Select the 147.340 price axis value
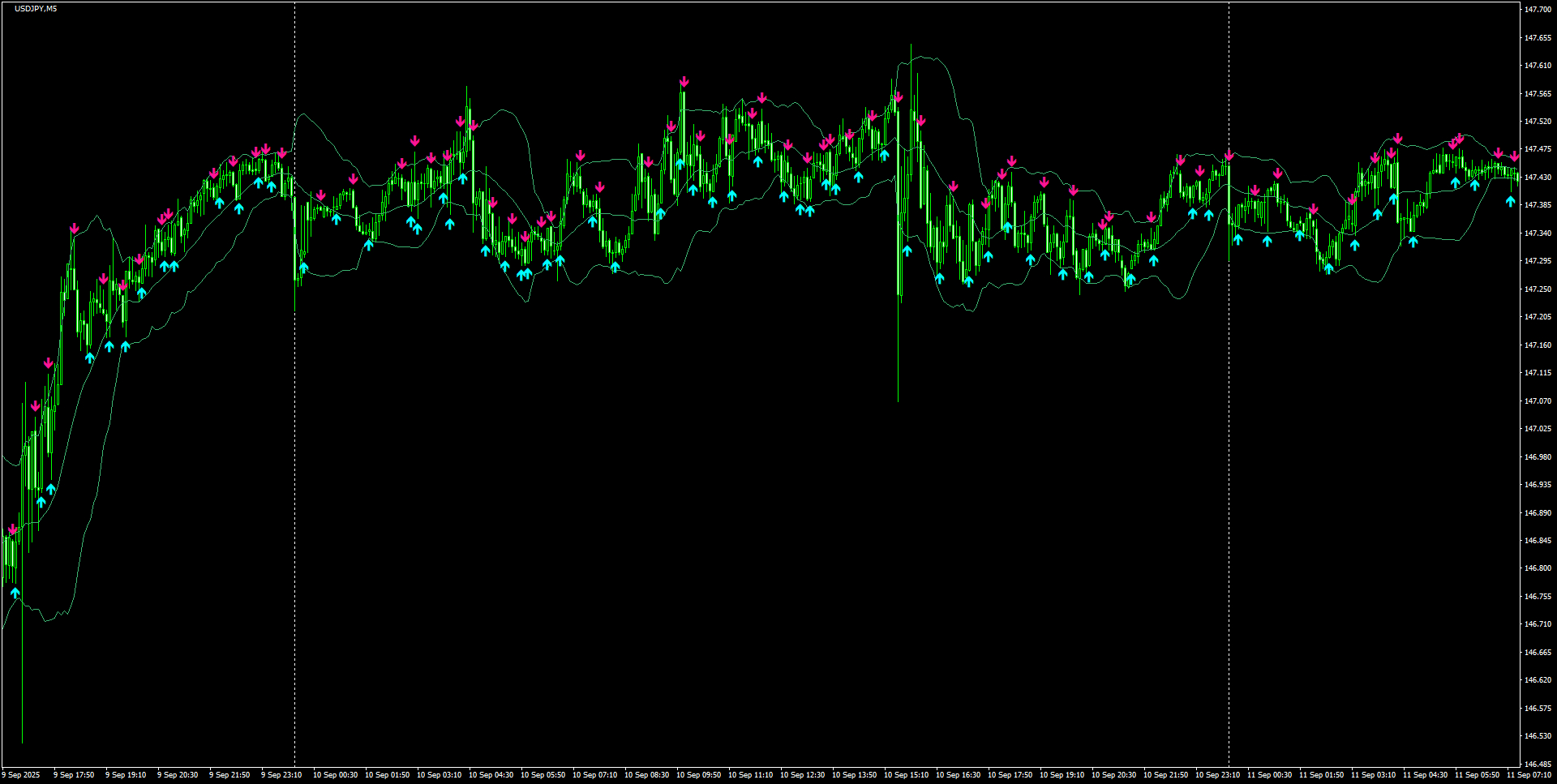Screen dimensions: 1557x784 click(x=1538, y=233)
